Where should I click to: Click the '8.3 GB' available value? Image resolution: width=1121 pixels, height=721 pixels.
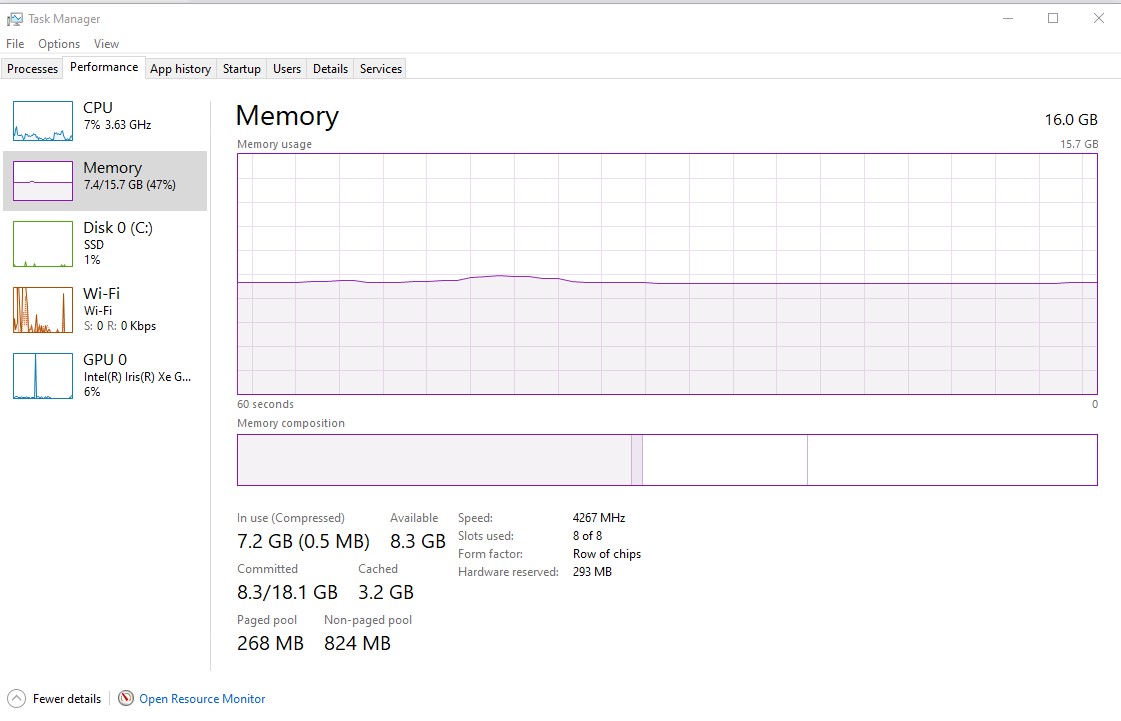pos(418,541)
